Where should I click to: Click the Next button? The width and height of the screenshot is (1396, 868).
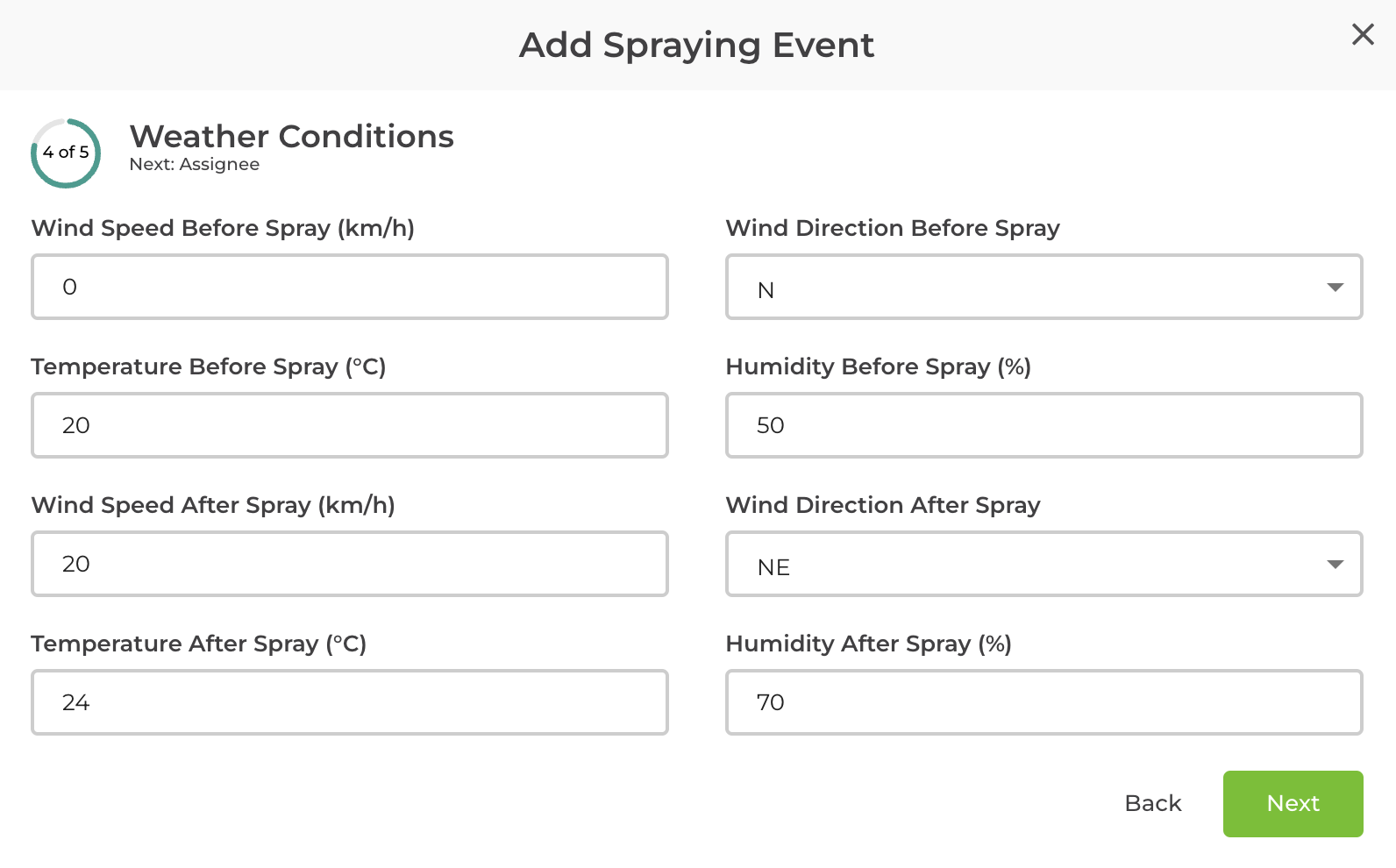point(1293,803)
